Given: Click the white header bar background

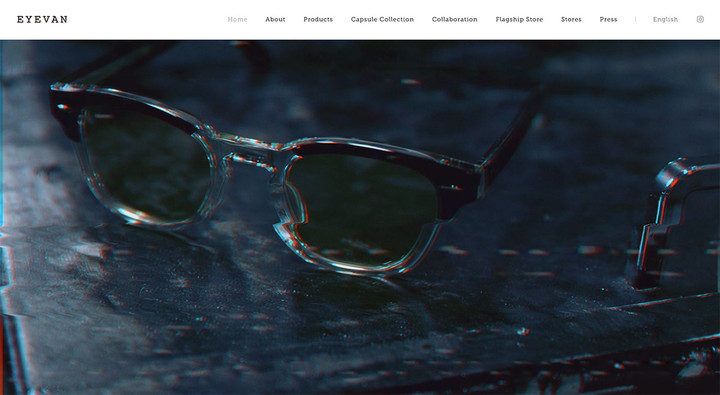Looking at the screenshot, I should [x=138, y=19].
